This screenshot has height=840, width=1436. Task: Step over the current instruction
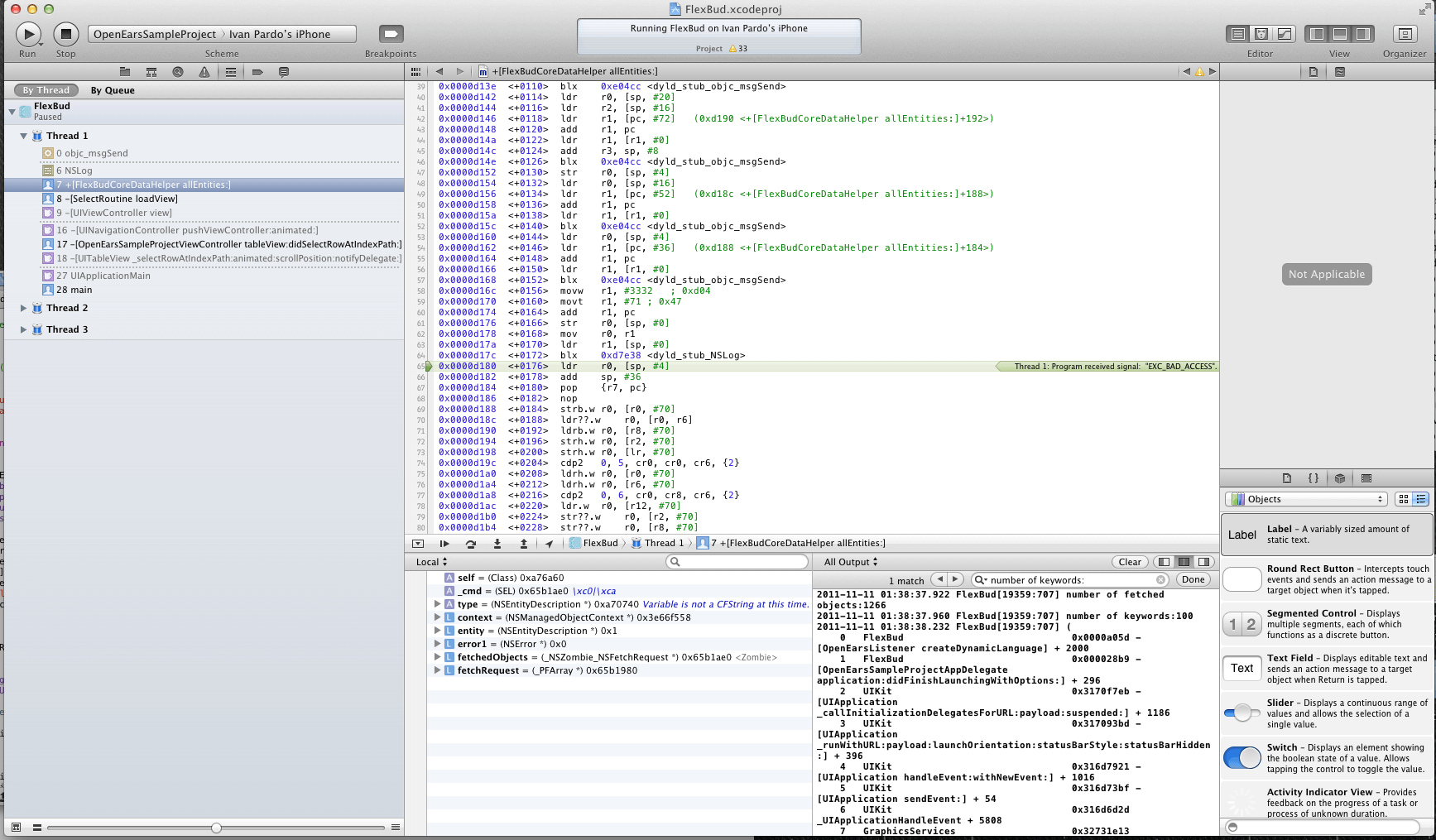click(x=471, y=544)
